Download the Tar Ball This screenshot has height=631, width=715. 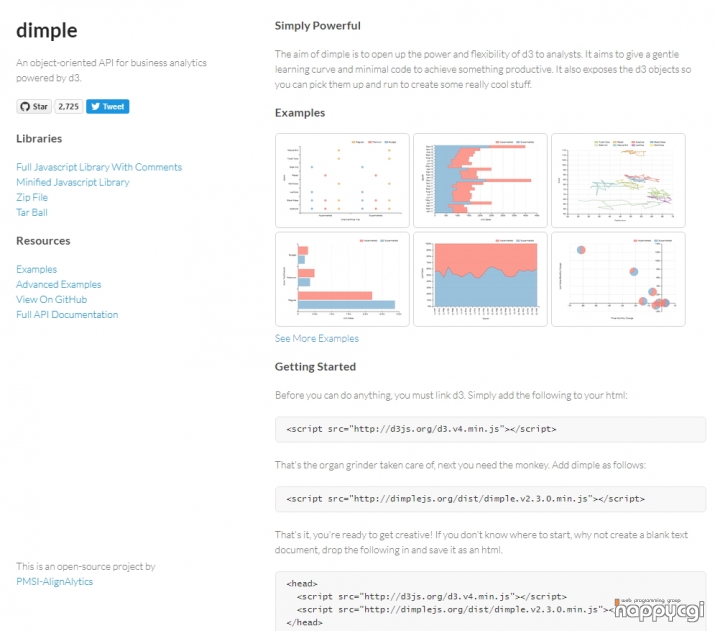32,212
